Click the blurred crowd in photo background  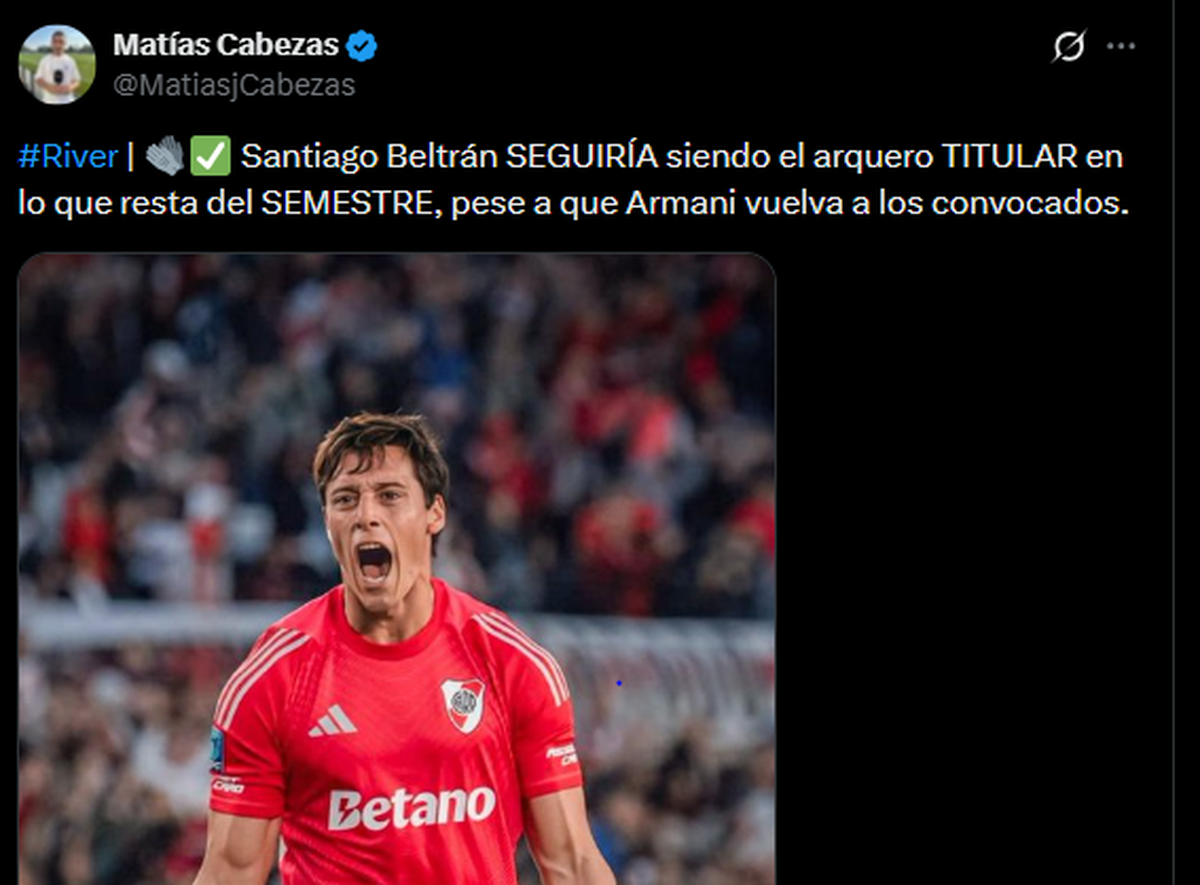600,400
